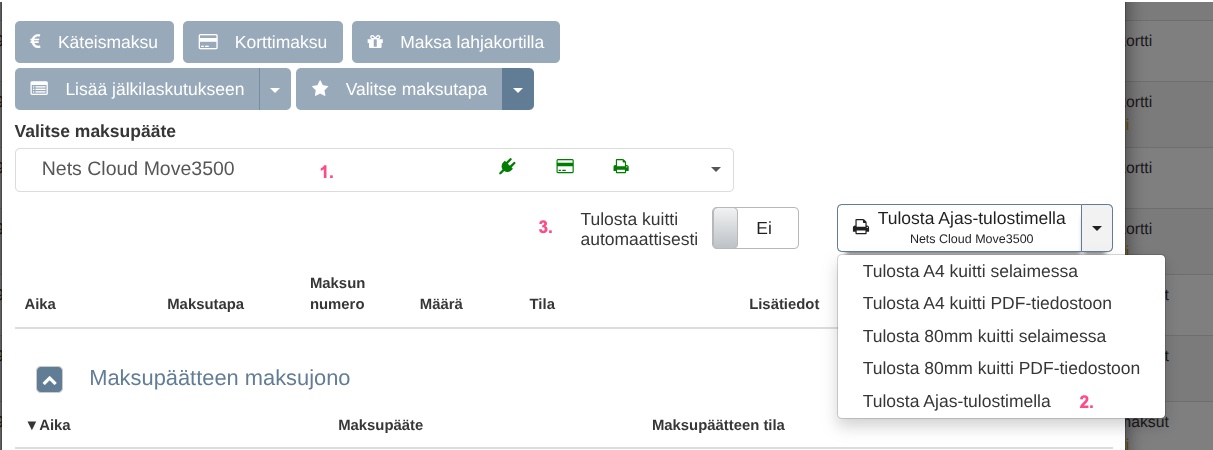Sort payment queue by Aika column
The image size is (1213, 450).
tap(48, 425)
